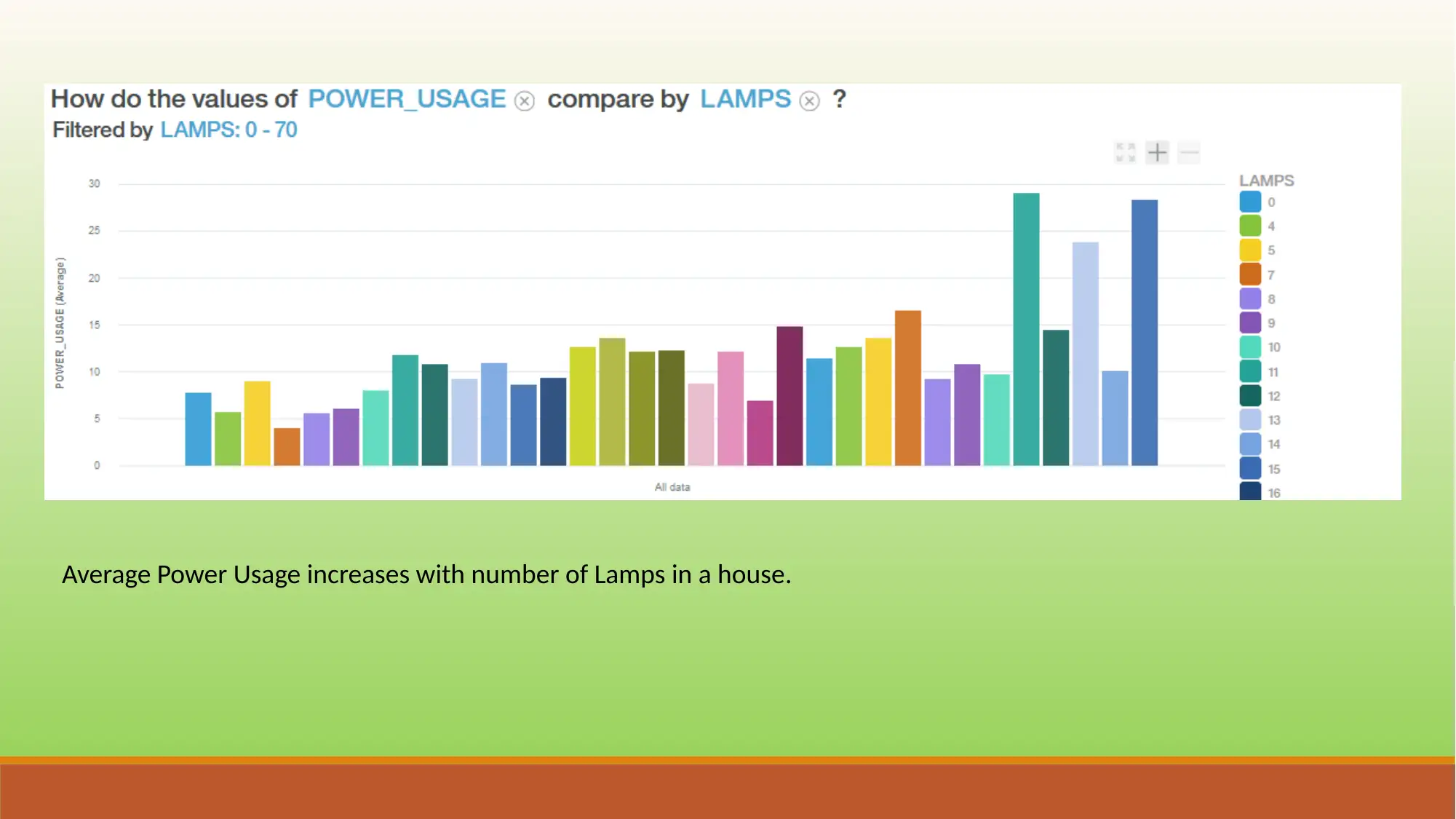The image size is (1456, 819).
Task: Click the dark maroon bar near 15
Action: (789, 395)
